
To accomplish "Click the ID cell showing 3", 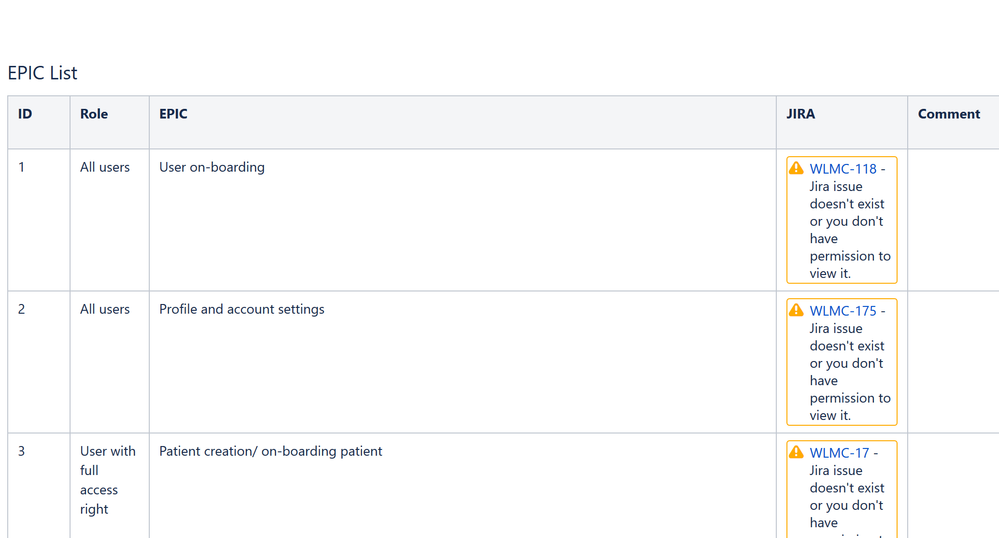I will 39,486.
